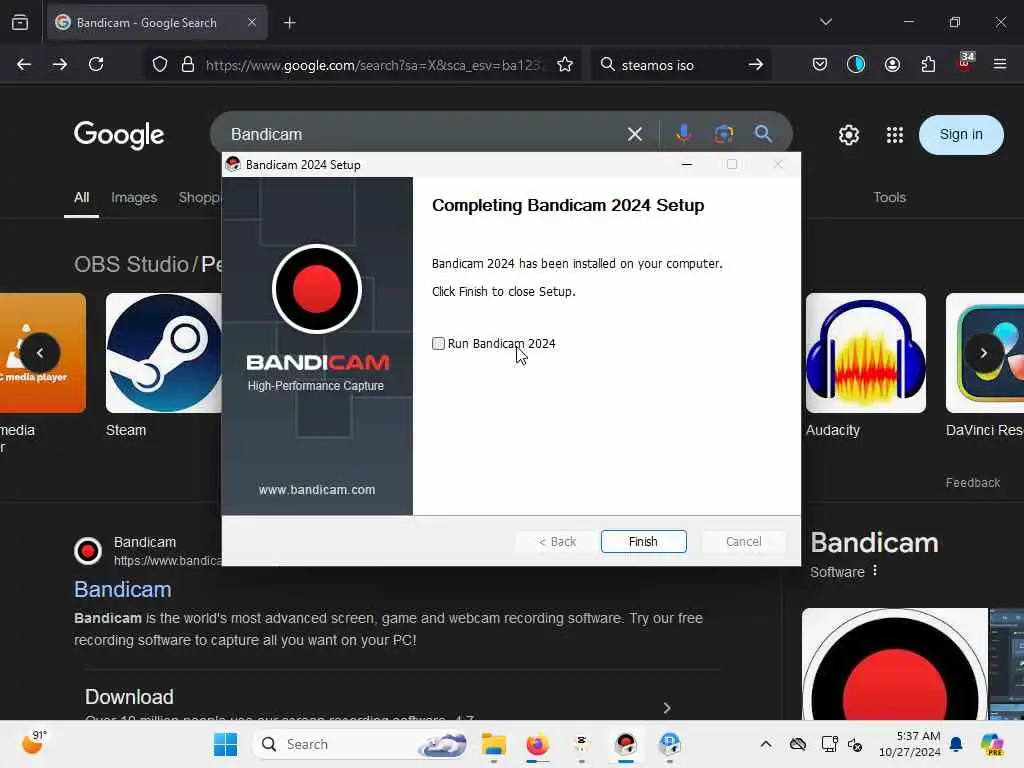1024x768 pixels.
Task: Click the Bandicam panel image on results page
Action: click(895, 664)
